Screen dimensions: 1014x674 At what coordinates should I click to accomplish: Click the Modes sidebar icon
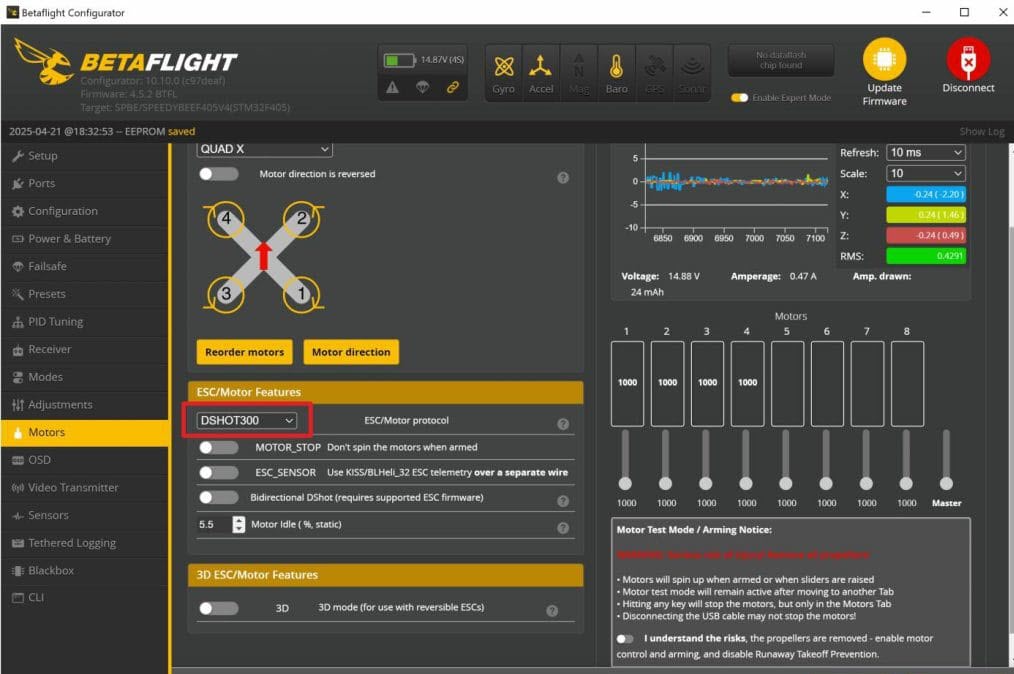point(17,377)
